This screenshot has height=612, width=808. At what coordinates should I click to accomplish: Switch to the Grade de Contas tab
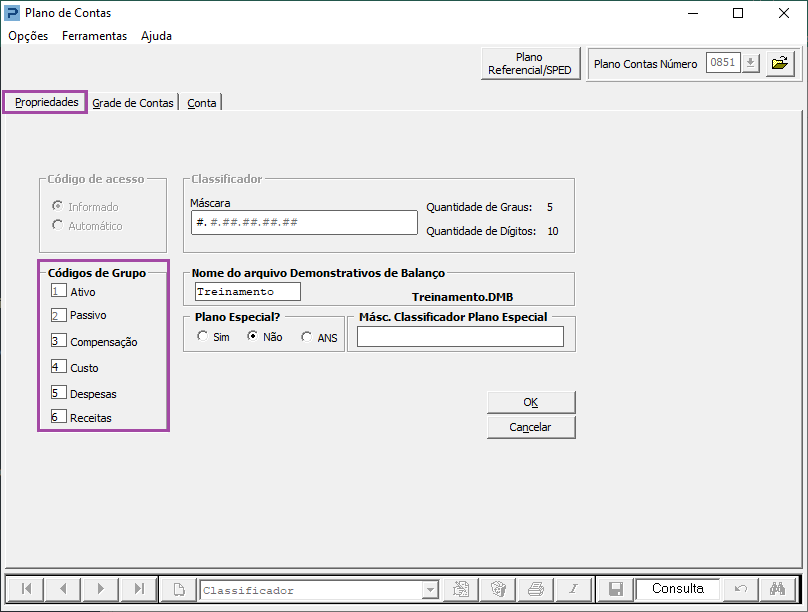[x=133, y=103]
